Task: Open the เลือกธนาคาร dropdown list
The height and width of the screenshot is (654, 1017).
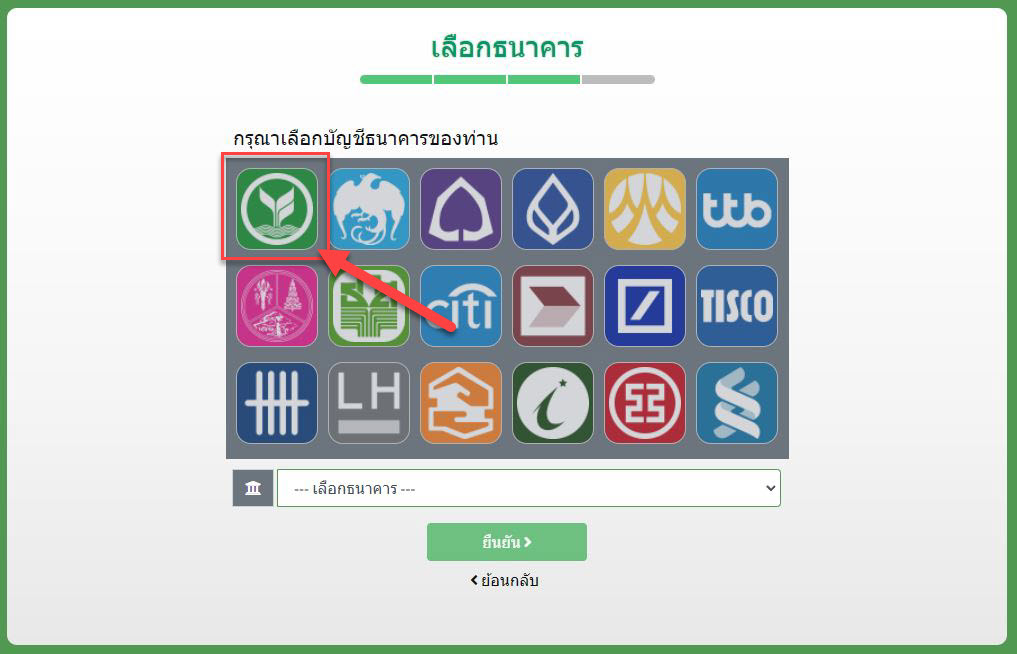Action: 529,488
